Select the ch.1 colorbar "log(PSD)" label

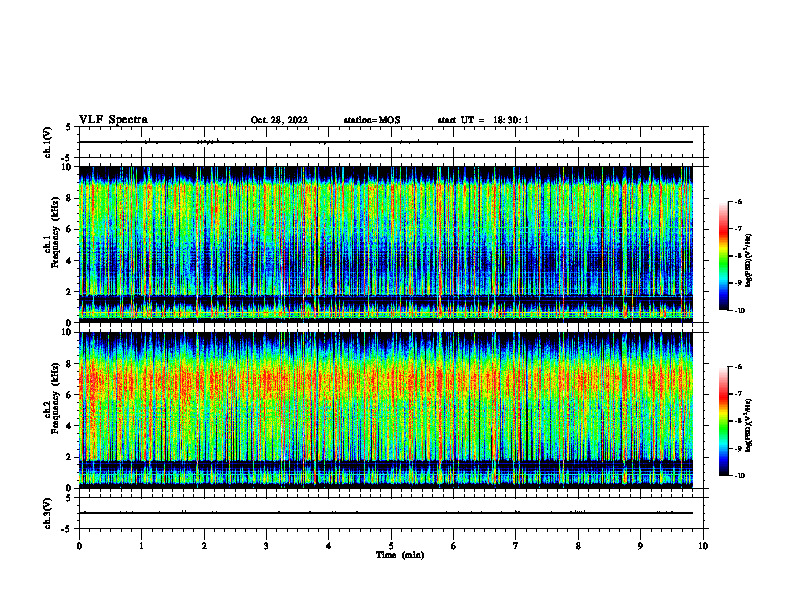point(748,261)
